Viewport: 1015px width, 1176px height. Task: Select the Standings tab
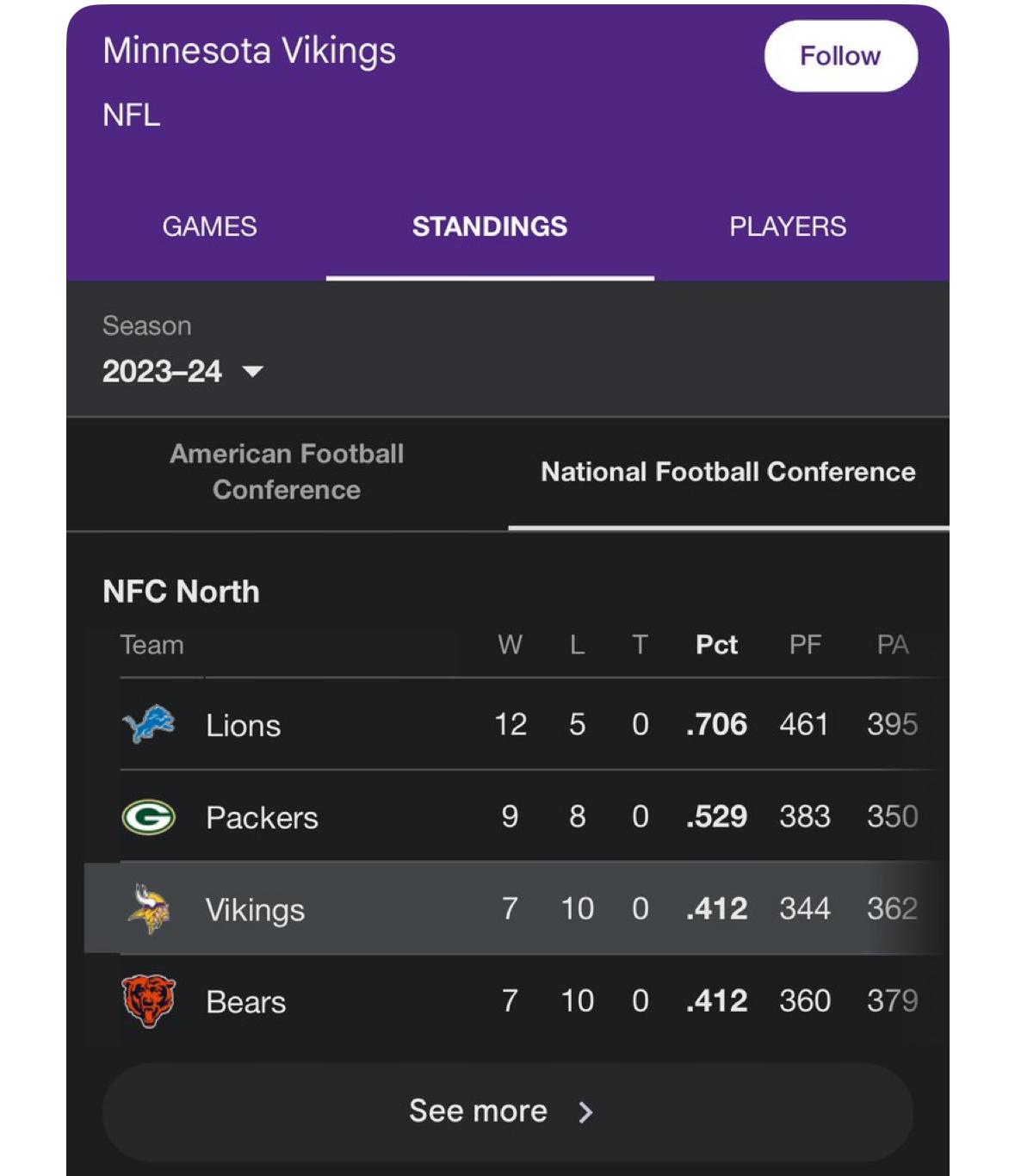point(489,226)
